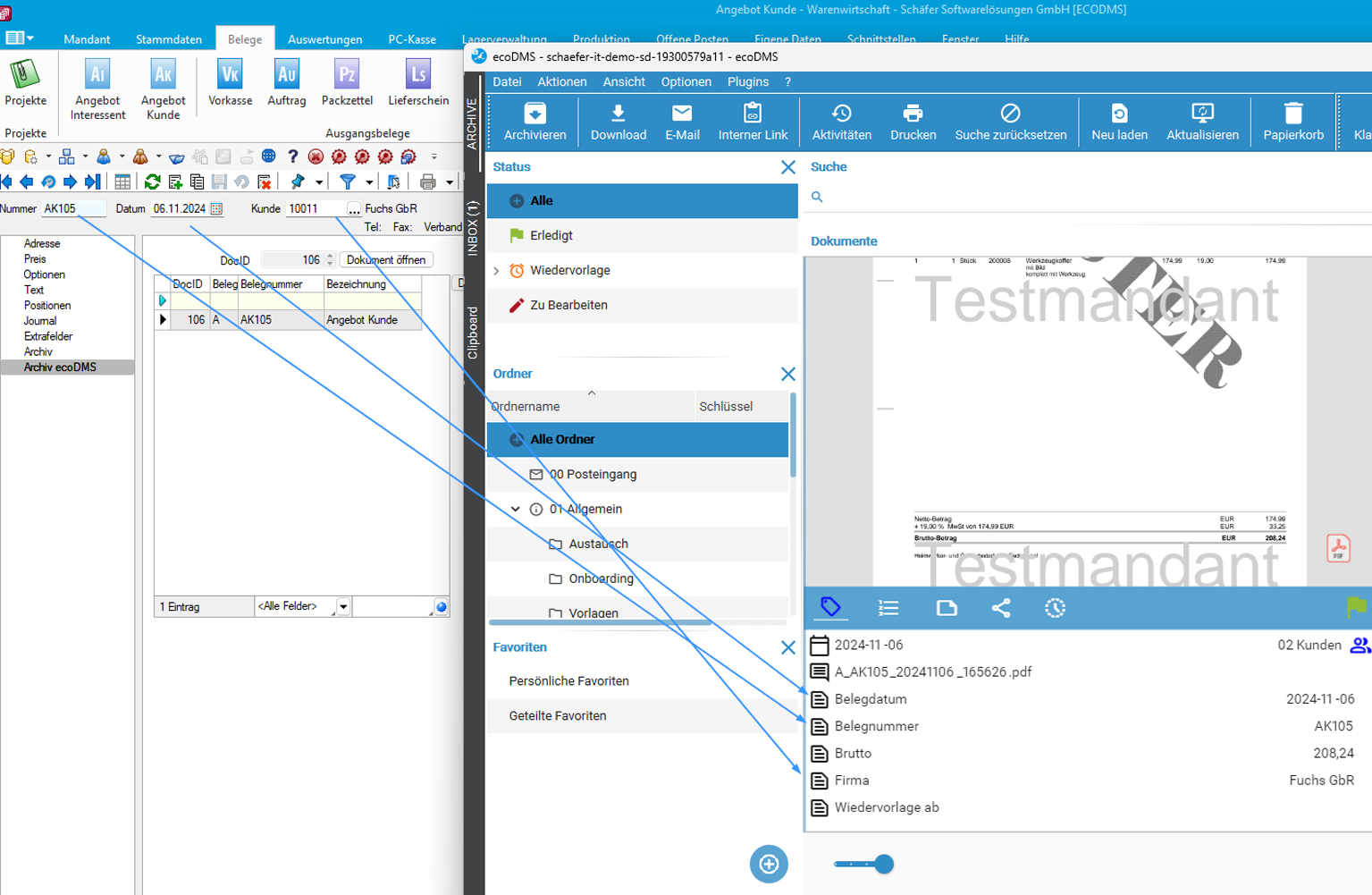The width and height of the screenshot is (1372, 895).
Task: Open the customer lookup ellipsis button
Action: tap(354, 208)
